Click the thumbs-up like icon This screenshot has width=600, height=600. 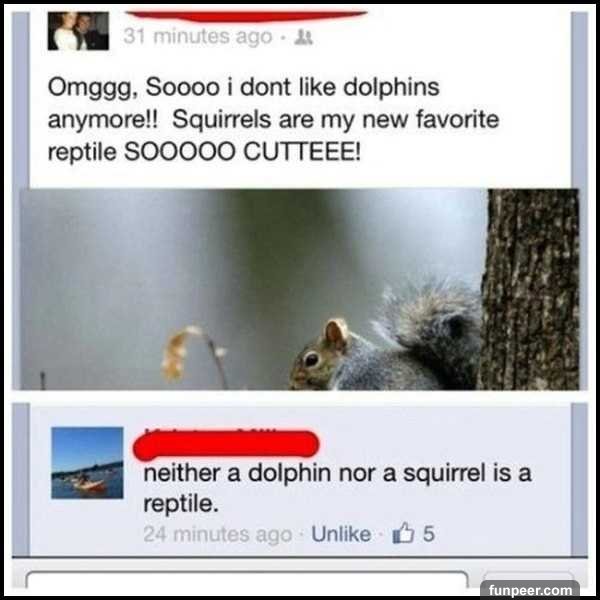(x=403, y=533)
